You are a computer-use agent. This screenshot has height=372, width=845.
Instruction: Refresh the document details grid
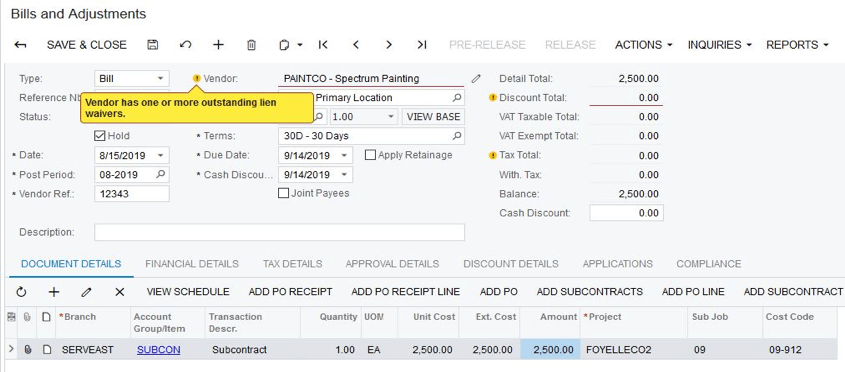click(x=21, y=292)
